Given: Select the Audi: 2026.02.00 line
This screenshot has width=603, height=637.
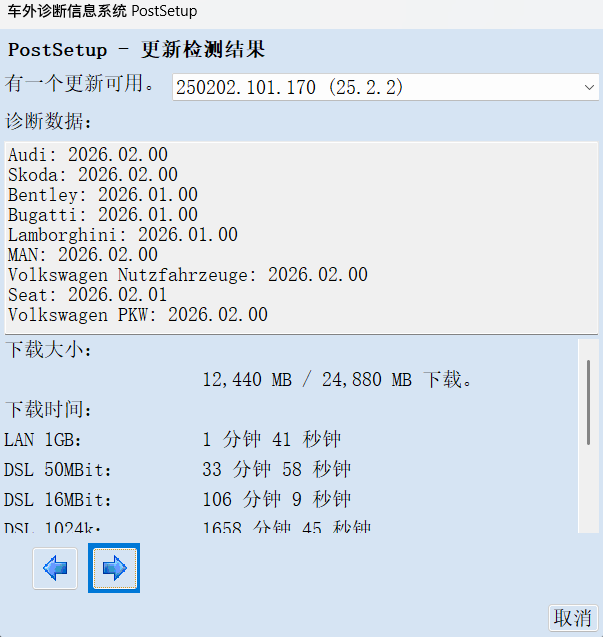Looking at the screenshot, I should (87, 155).
